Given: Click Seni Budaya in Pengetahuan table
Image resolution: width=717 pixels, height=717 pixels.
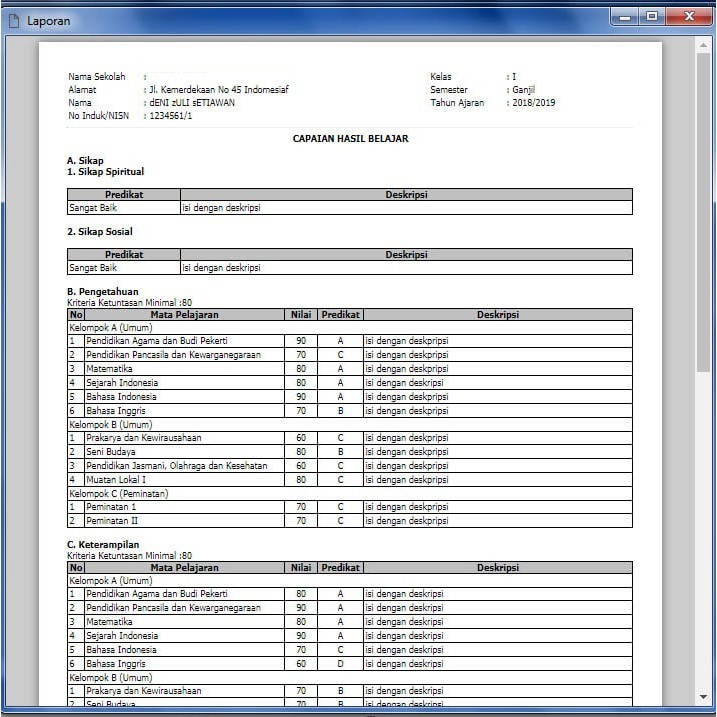Looking at the screenshot, I should click(x=111, y=452).
